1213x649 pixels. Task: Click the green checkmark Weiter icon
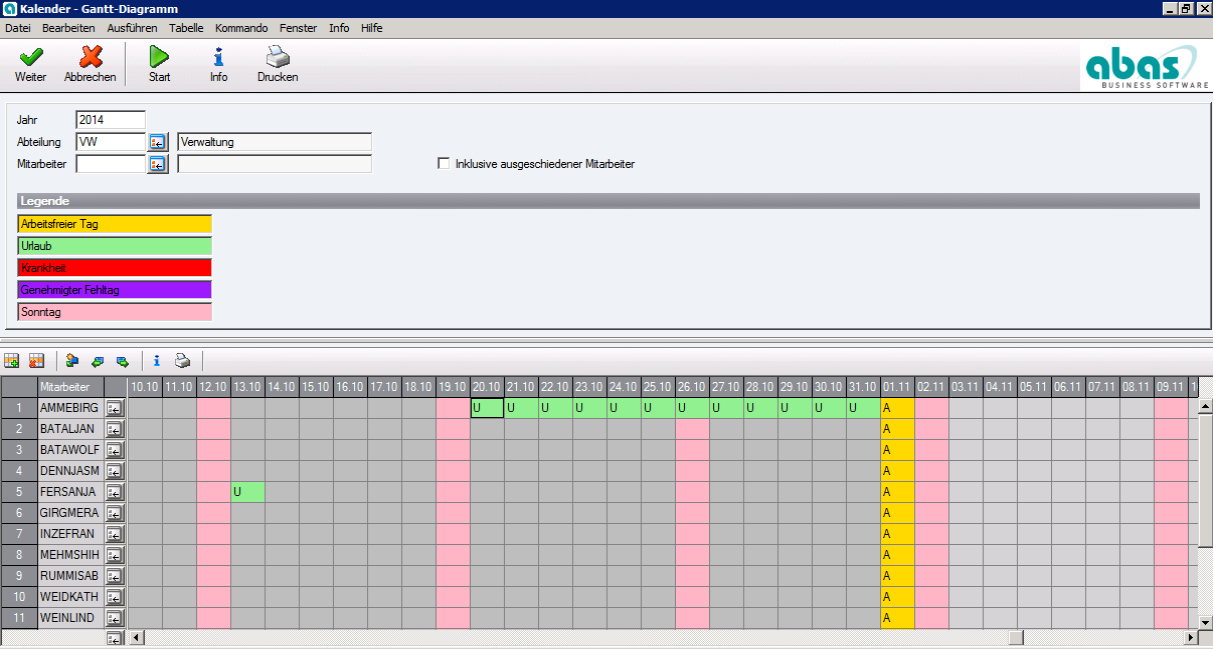coord(31,58)
